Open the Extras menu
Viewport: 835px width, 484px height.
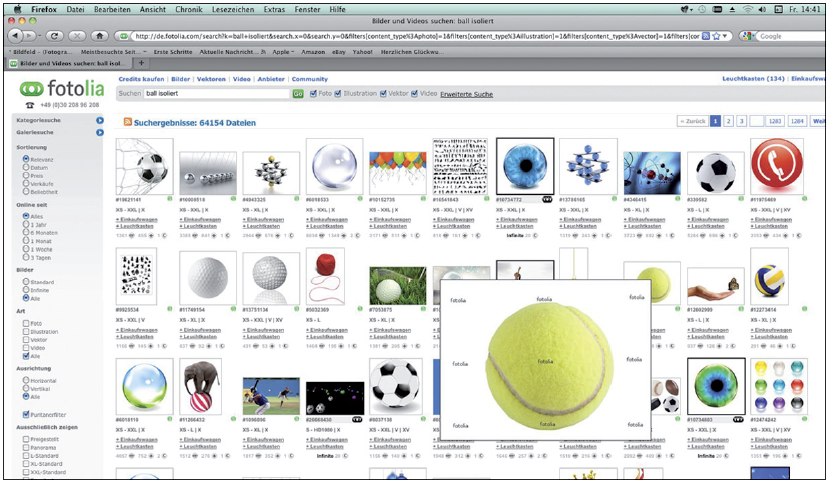tap(274, 9)
